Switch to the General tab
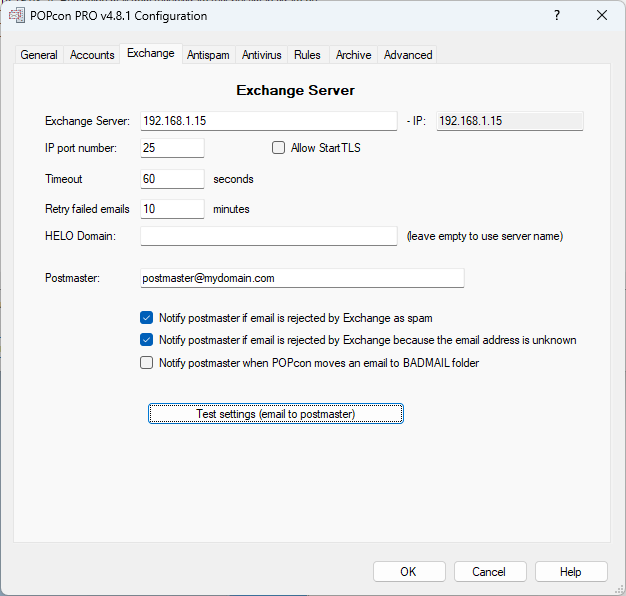626x596 pixels. (x=39, y=55)
